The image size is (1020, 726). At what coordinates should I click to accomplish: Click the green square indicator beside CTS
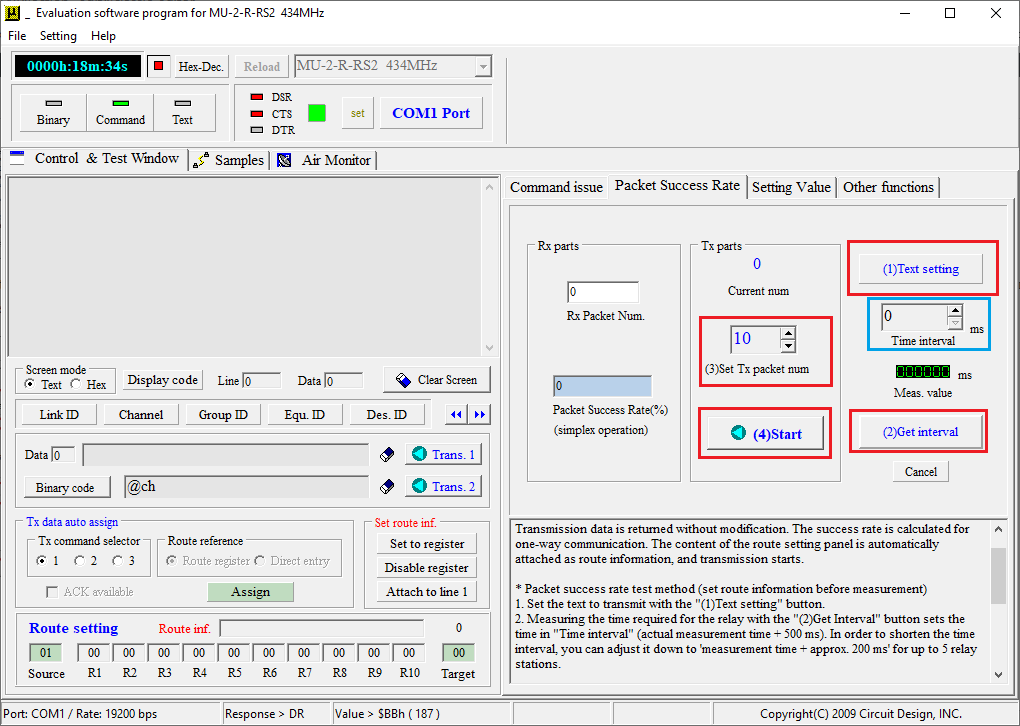pos(317,113)
